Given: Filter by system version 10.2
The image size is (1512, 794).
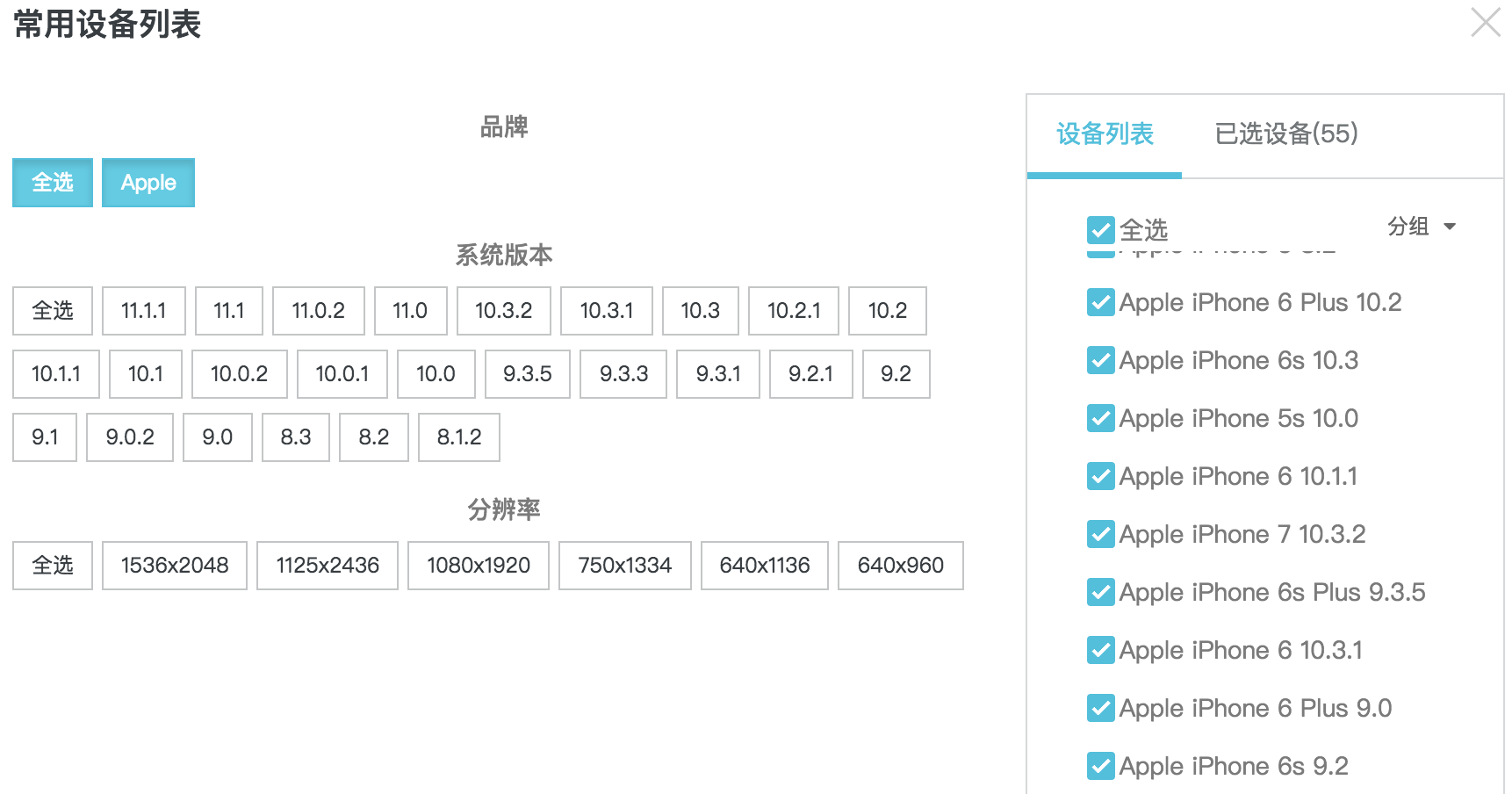Looking at the screenshot, I should click(x=888, y=311).
